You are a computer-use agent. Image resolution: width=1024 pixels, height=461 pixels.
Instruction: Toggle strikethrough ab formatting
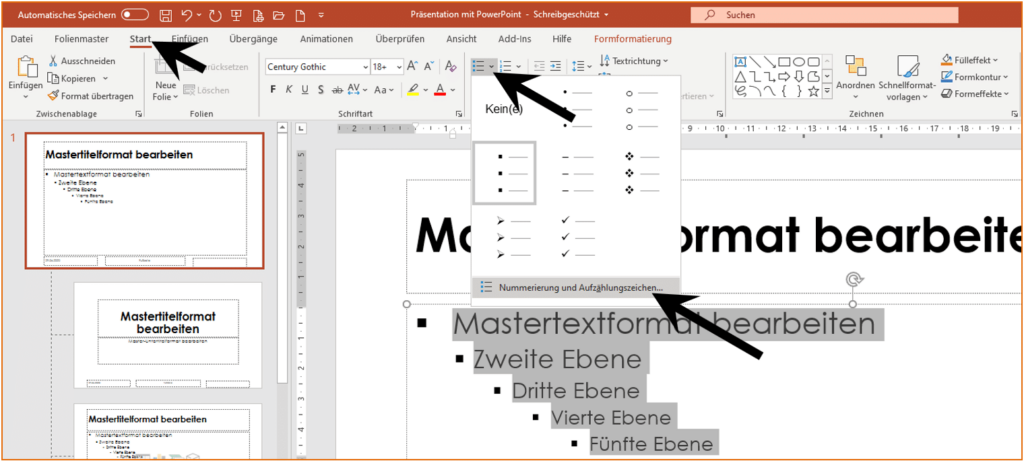tap(338, 89)
